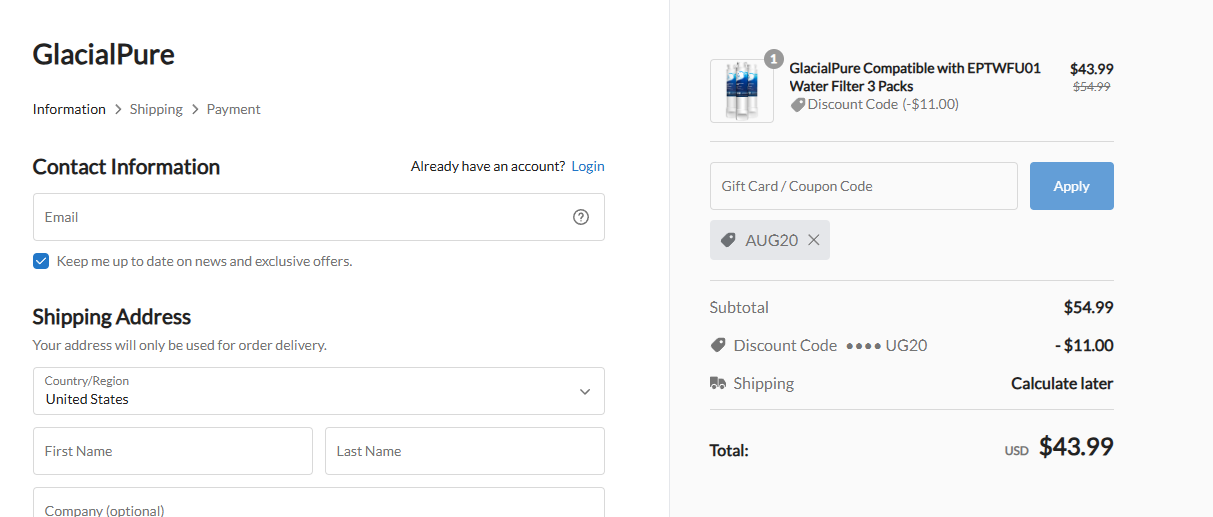Image resolution: width=1213 pixels, height=517 pixels.
Task: Click the Apply coupon button
Action: (1071, 186)
